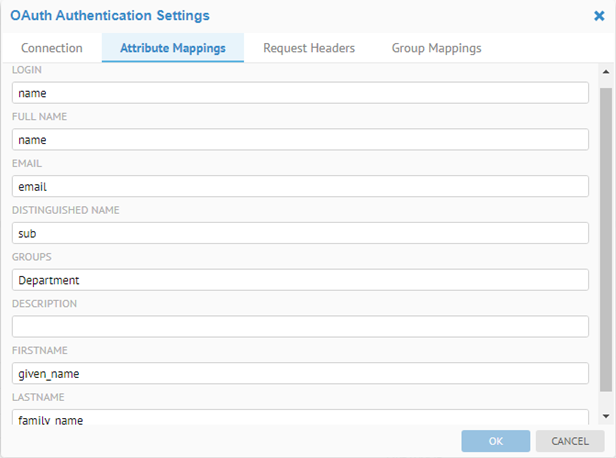Focus the Firstname field with given_name
This screenshot has width=616, height=458.
pyautogui.click(x=300, y=373)
